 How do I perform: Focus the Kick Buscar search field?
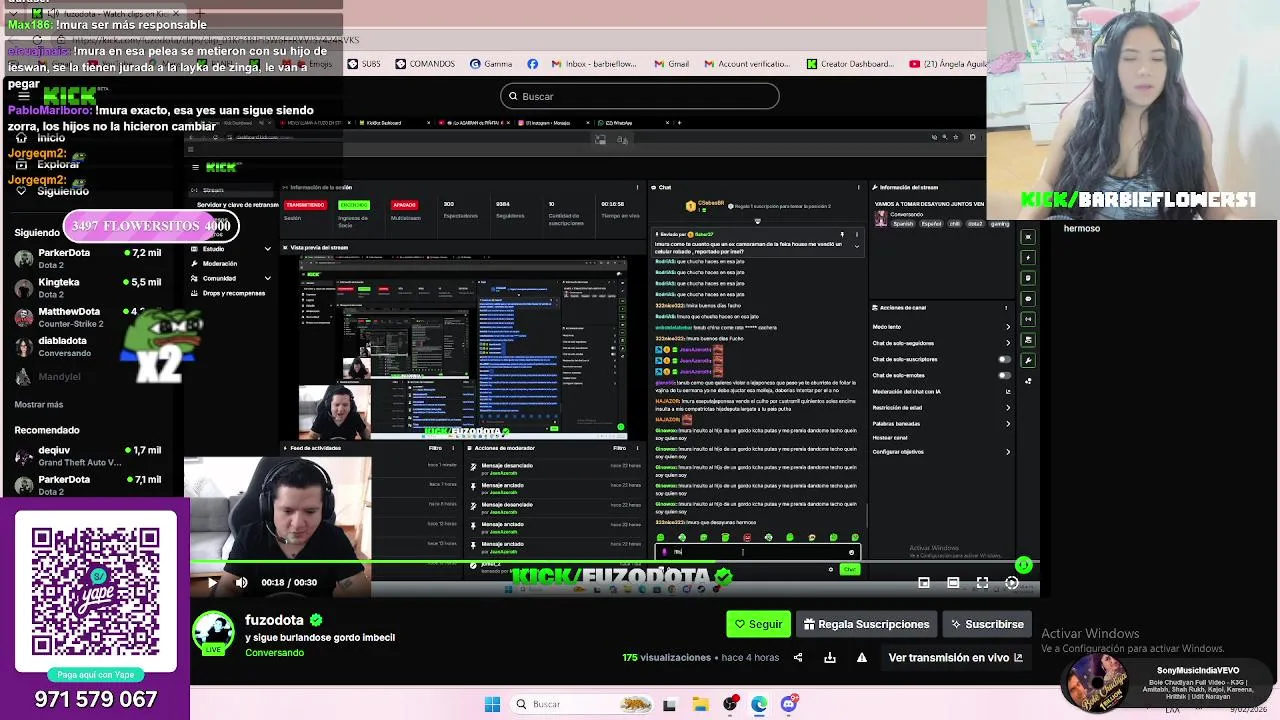[x=640, y=96]
